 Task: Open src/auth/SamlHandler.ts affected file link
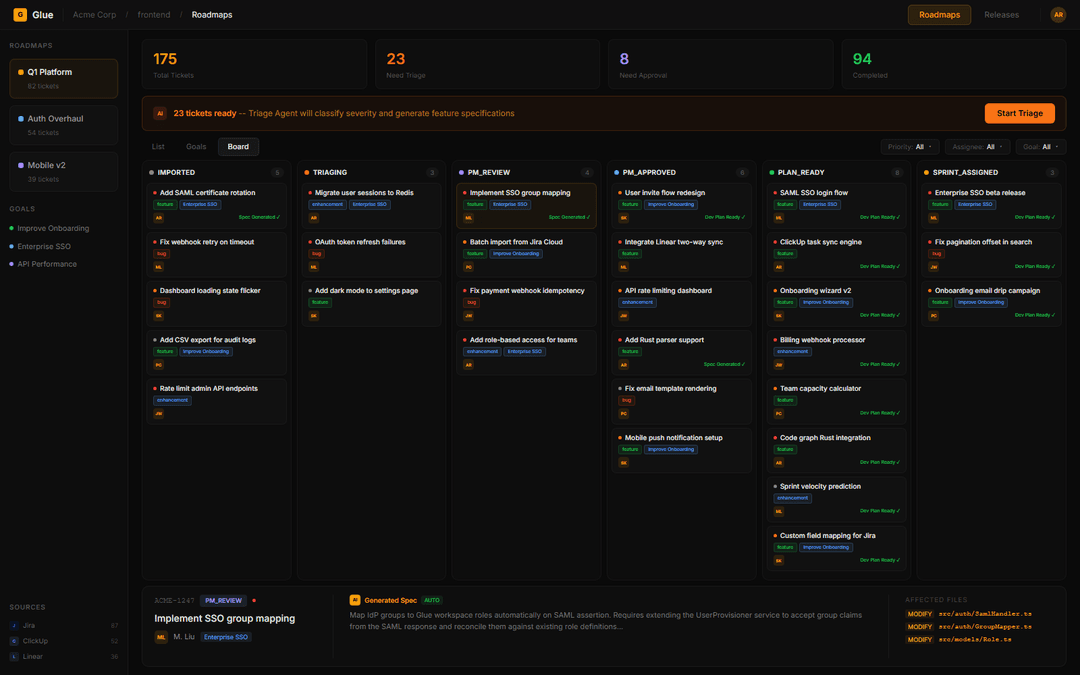[977, 614]
